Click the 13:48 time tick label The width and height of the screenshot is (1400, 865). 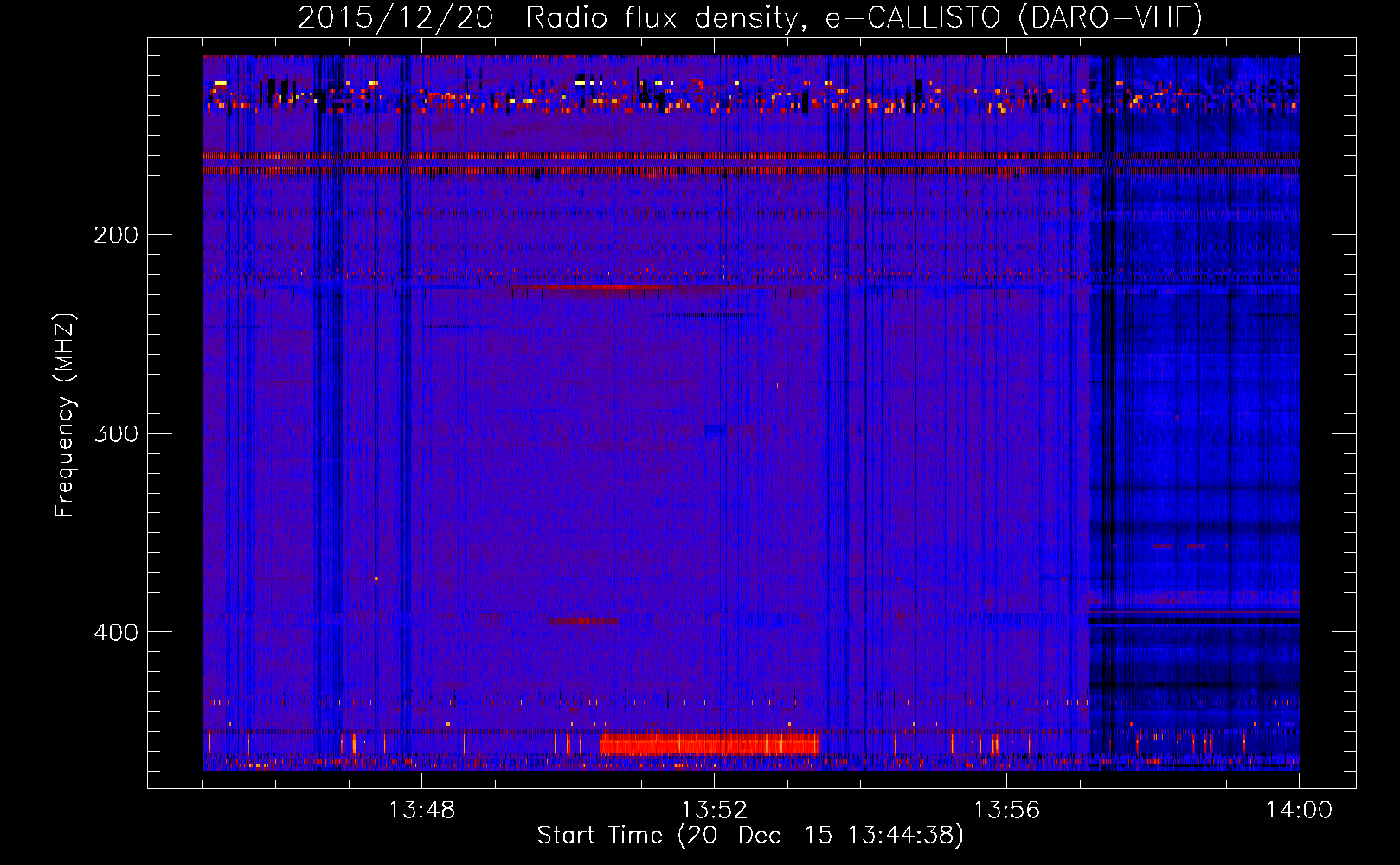421,811
